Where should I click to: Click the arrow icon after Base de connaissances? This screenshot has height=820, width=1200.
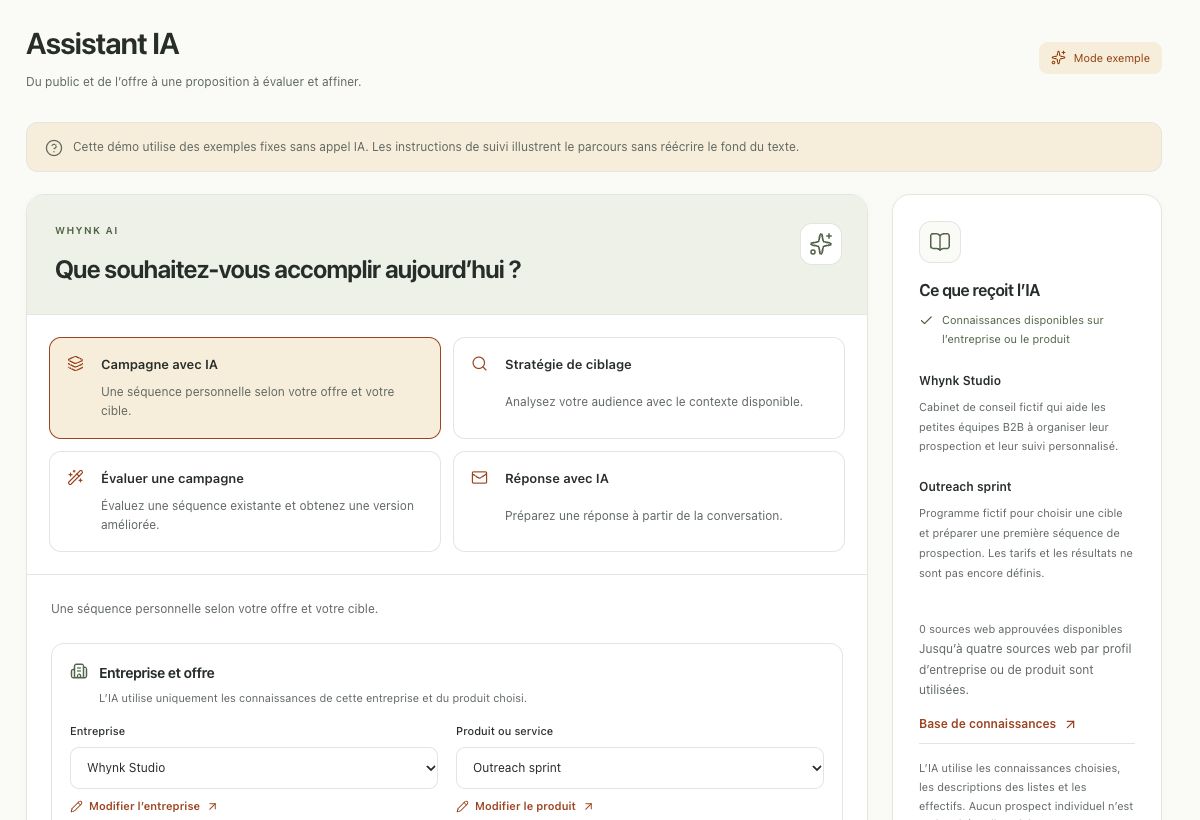click(x=1071, y=724)
